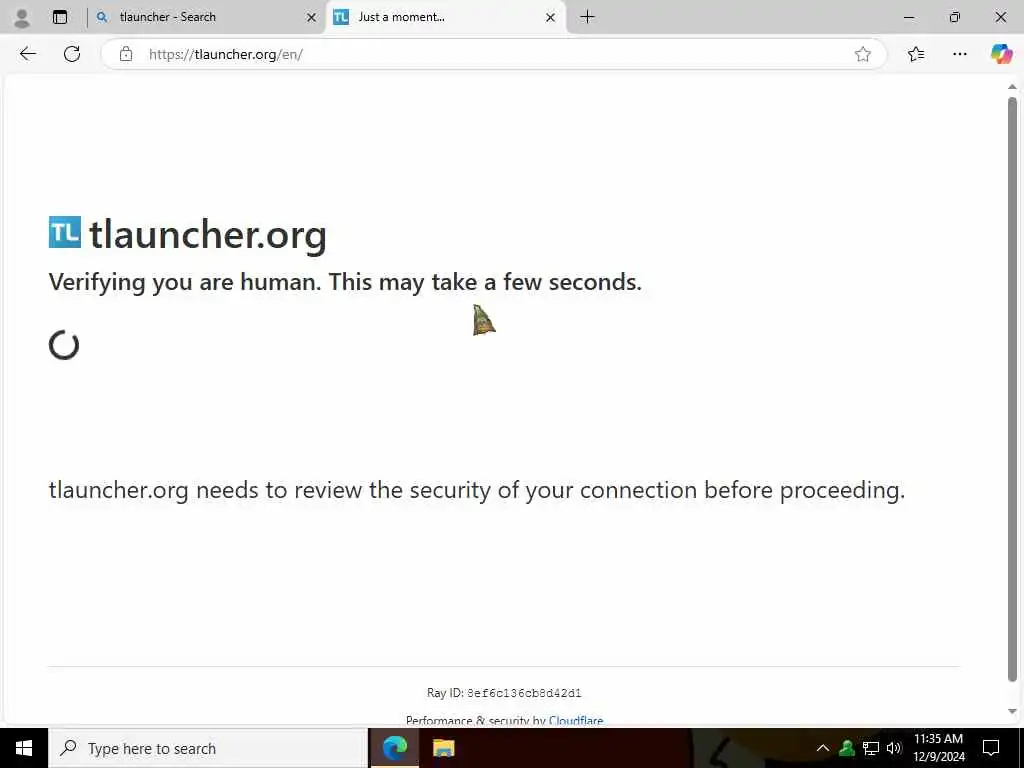Image resolution: width=1024 pixels, height=768 pixels.
Task: Open the Tab actions menu icon
Action: 60,18
